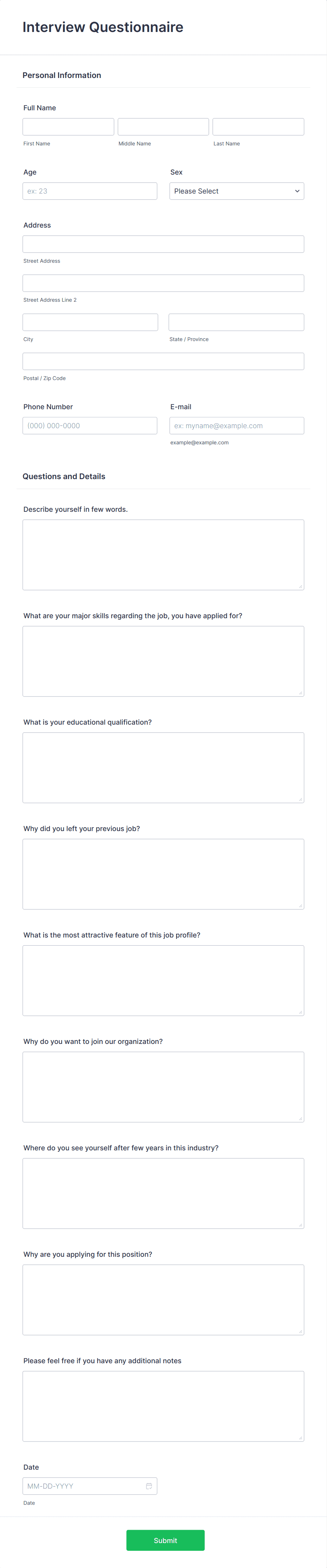The image size is (327, 1568).
Task: Select the City input field
Action: tap(90, 322)
